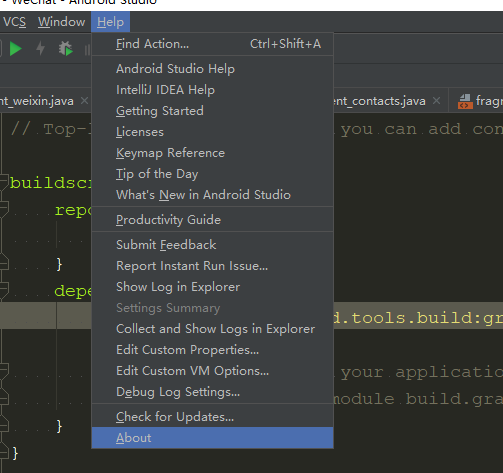Choose Find Action... from Help menu
This screenshot has width=503, height=473.
tap(213, 44)
